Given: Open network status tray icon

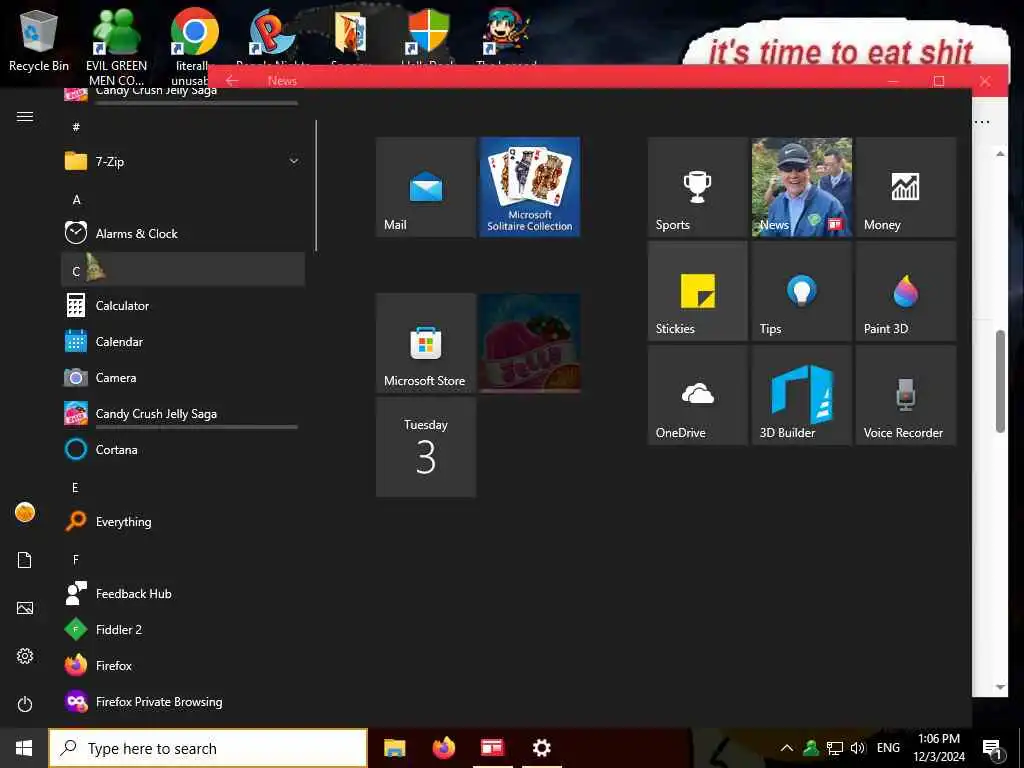Looking at the screenshot, I should 835,748.
